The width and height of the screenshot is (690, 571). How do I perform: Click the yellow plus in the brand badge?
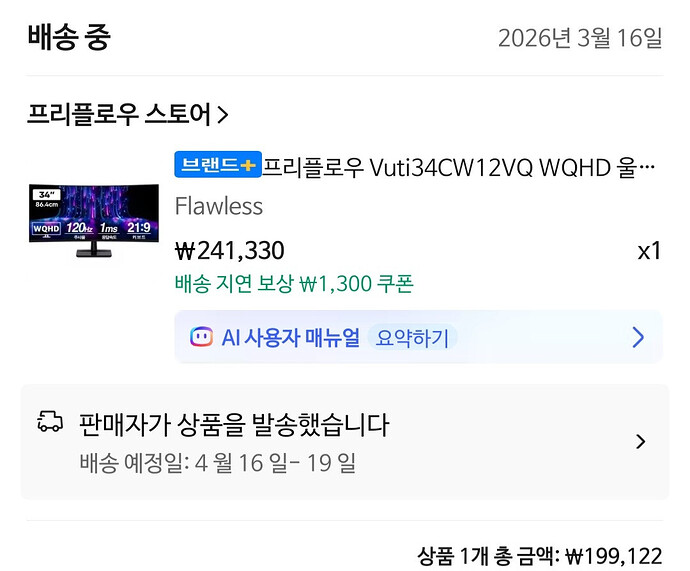point(248,165)
